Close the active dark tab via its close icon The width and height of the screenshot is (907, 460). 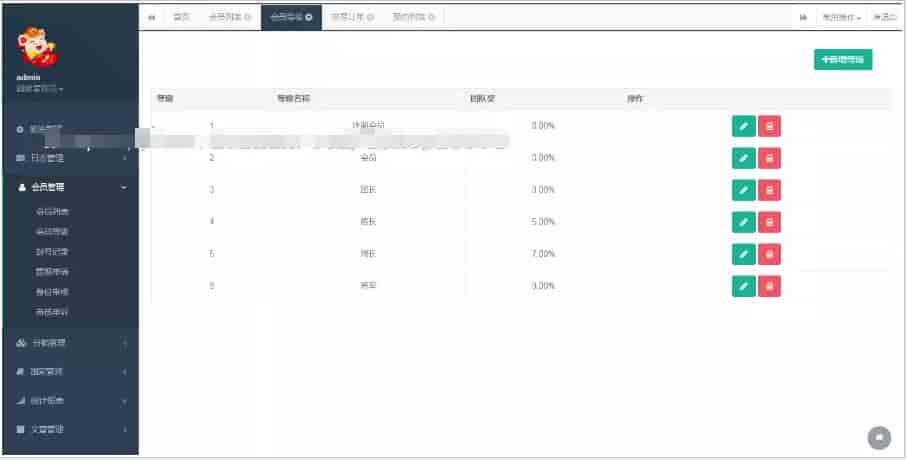(309, 17)
